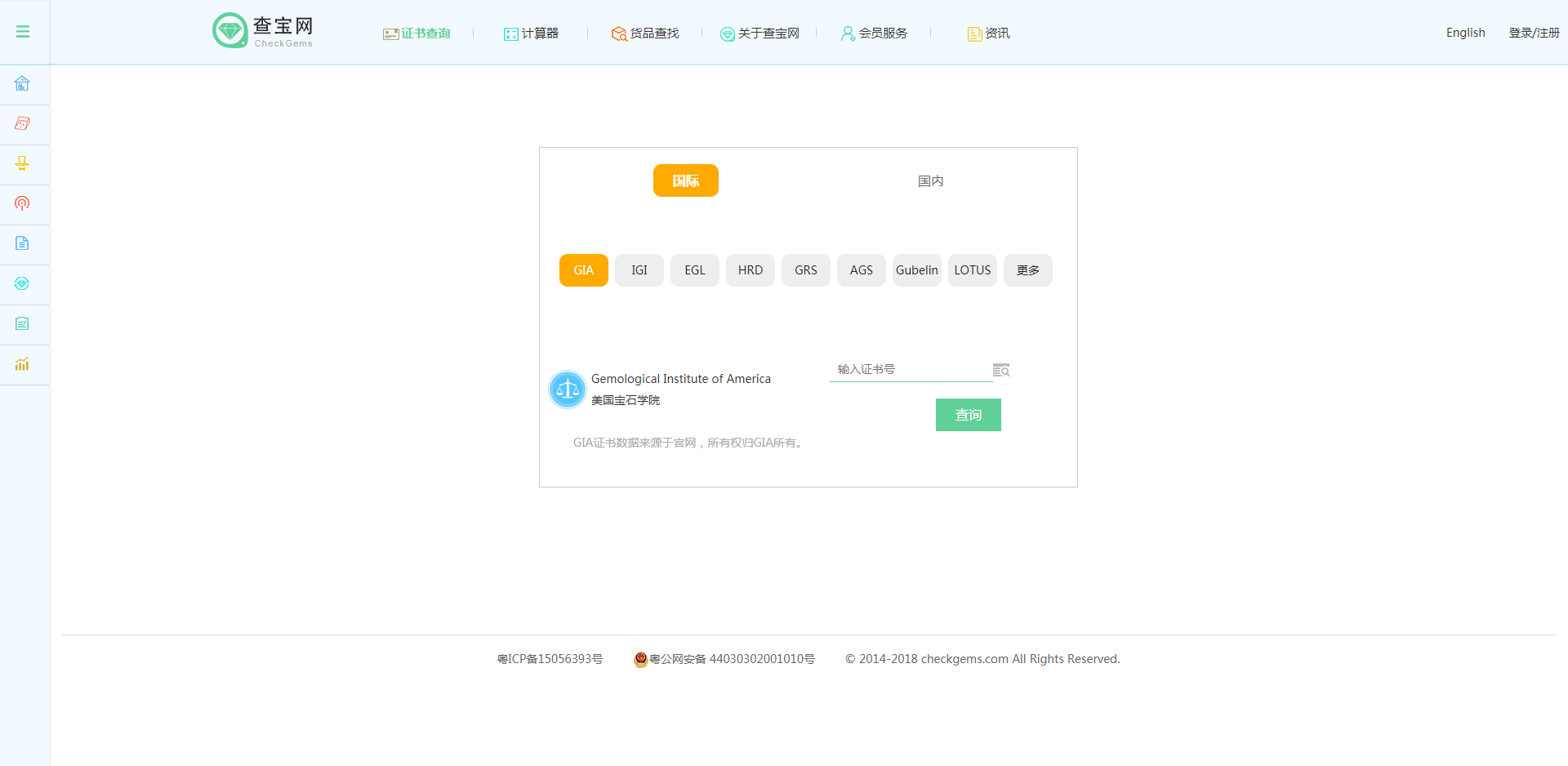Switch language to English
Image resolution: width=1568 pixels, height=766 pixels.
[1465, 33]
